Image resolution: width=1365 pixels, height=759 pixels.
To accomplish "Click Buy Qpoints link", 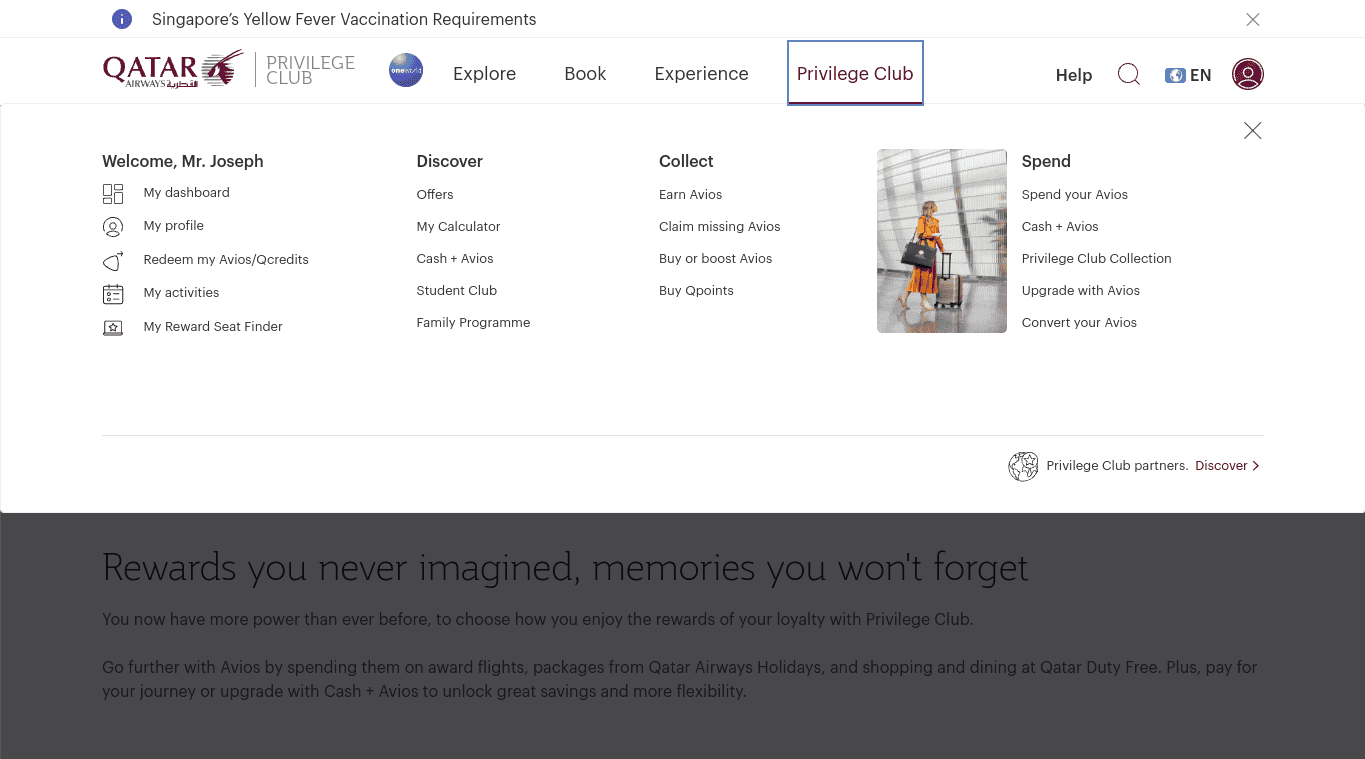I will click(x=696, y=291).
